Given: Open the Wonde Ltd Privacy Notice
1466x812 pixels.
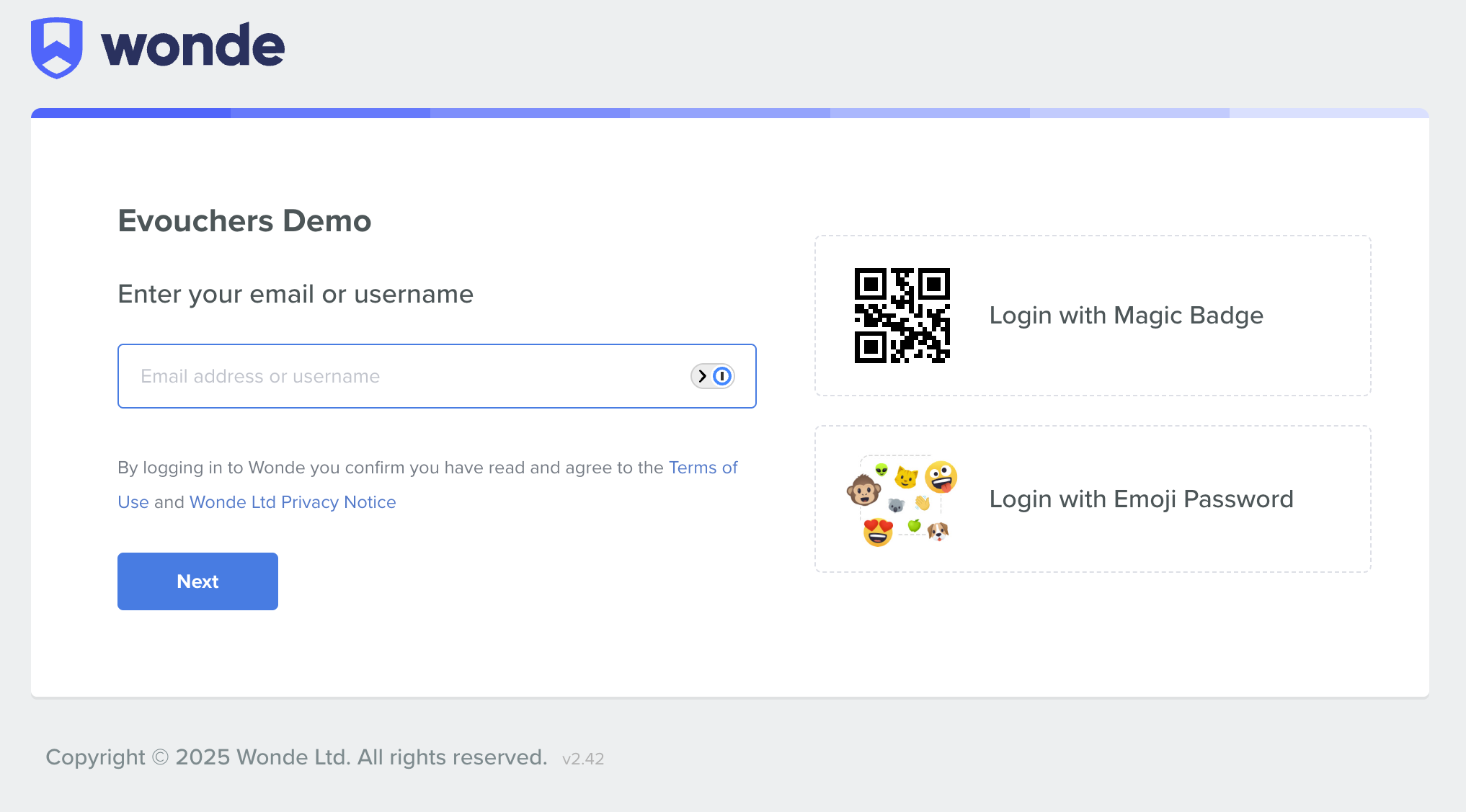Looking at the screenshot, I should (293, 501).
